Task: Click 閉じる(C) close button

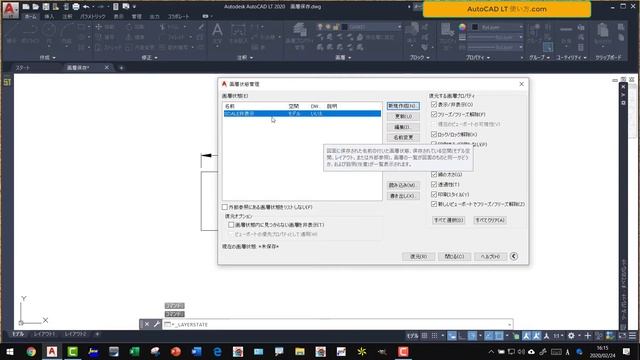Action: pyautogui.click(x=454, y=256)
